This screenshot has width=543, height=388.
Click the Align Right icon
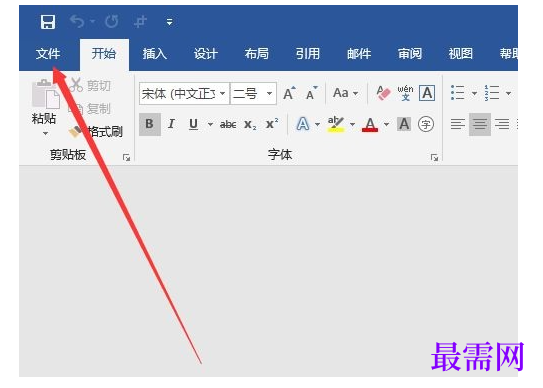pyautogui.click(x=502, y=124)
